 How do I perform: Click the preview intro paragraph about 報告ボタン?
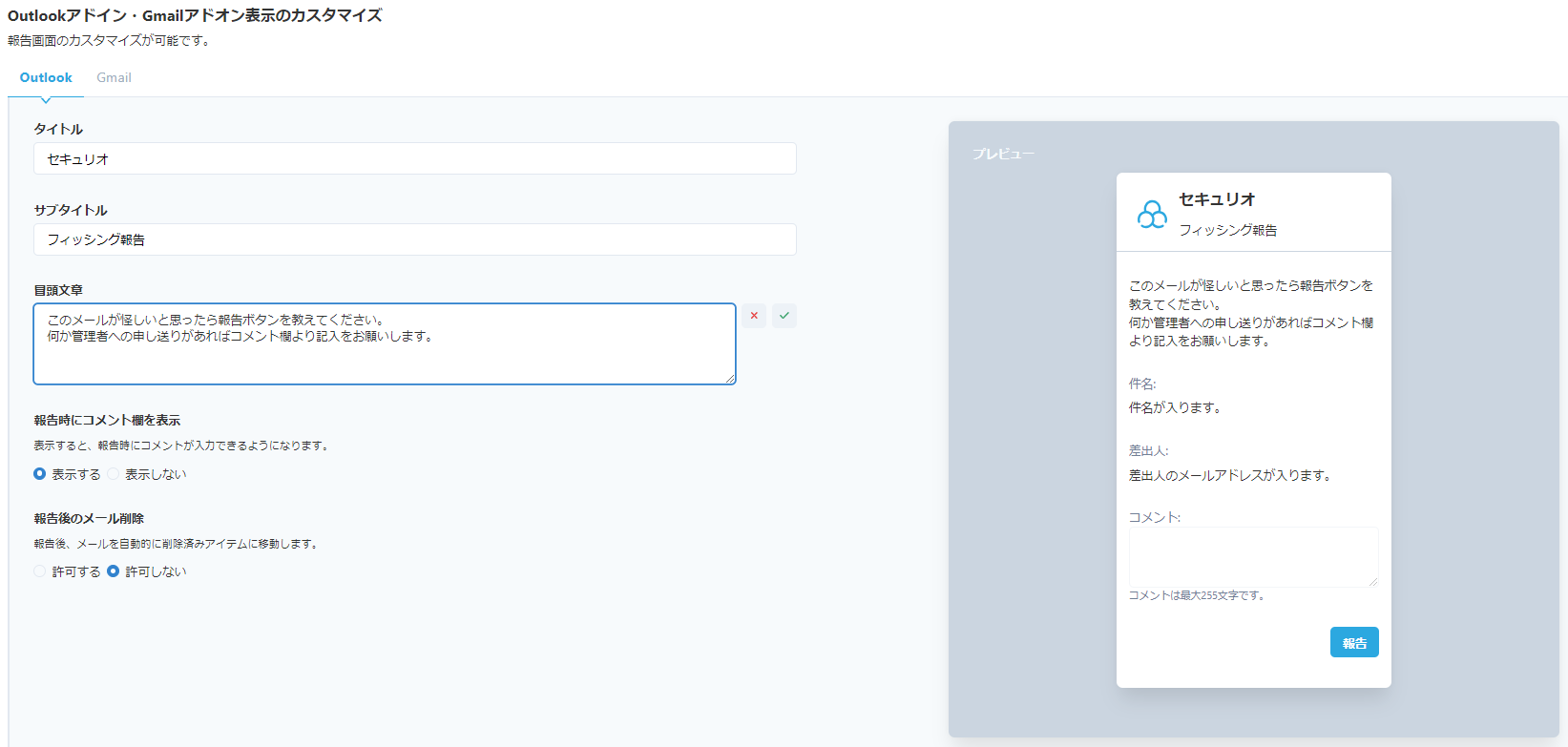click(x=1251, y=313)
